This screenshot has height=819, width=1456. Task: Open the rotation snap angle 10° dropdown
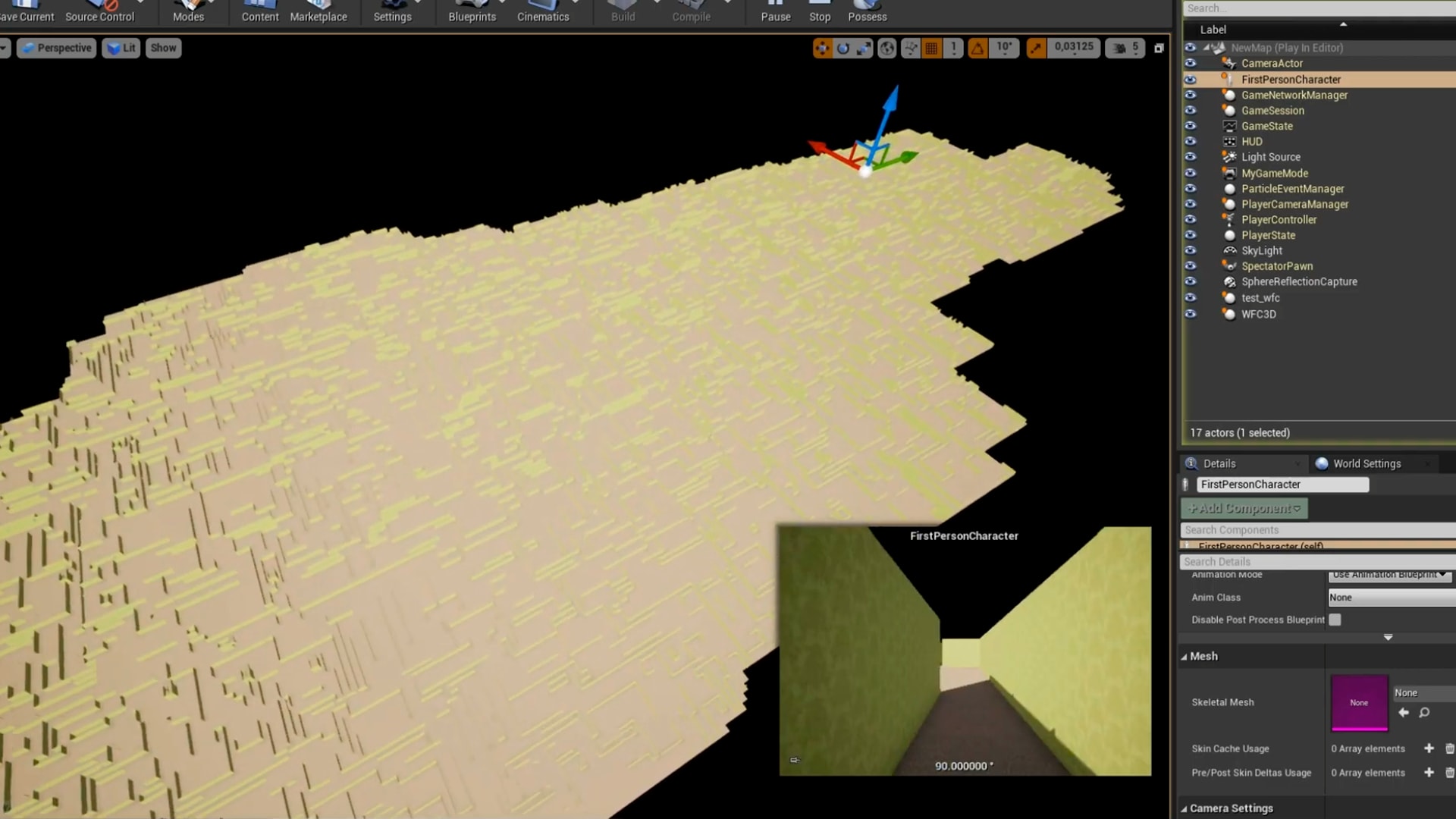1004,47
